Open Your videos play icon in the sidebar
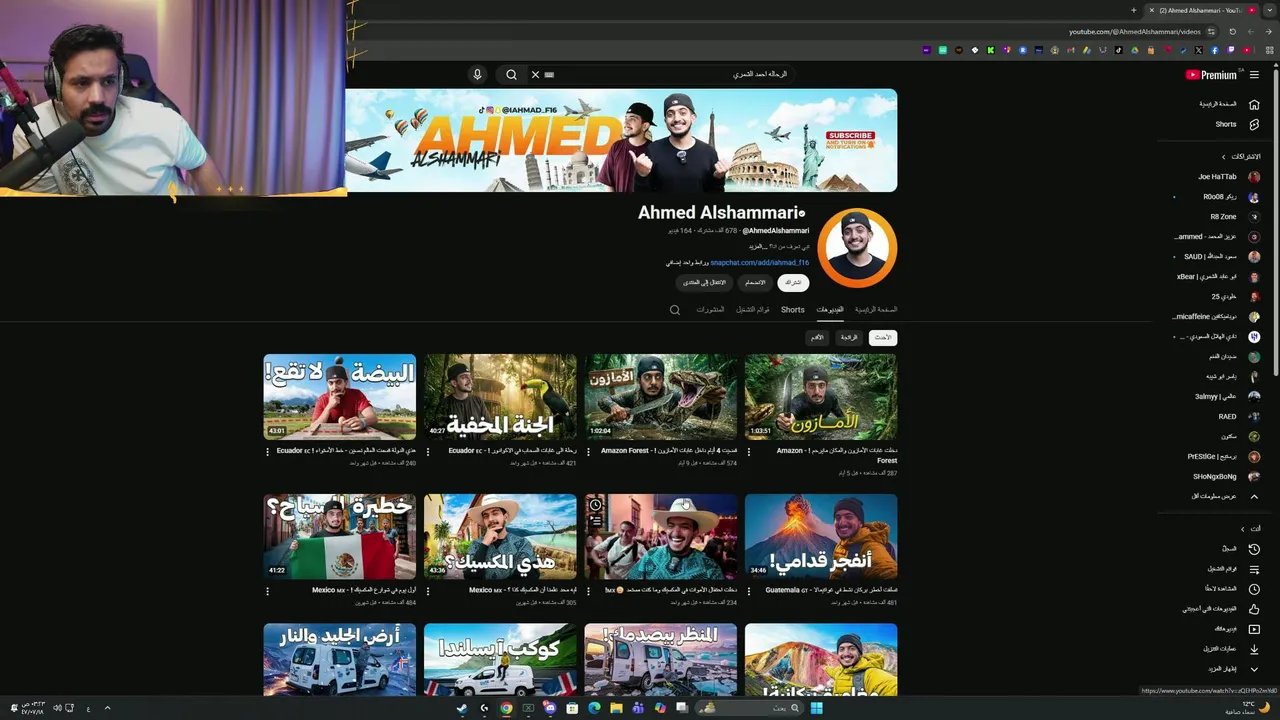The width and height of the screenshot is (1280, 720). click(x=1254, y=629)
